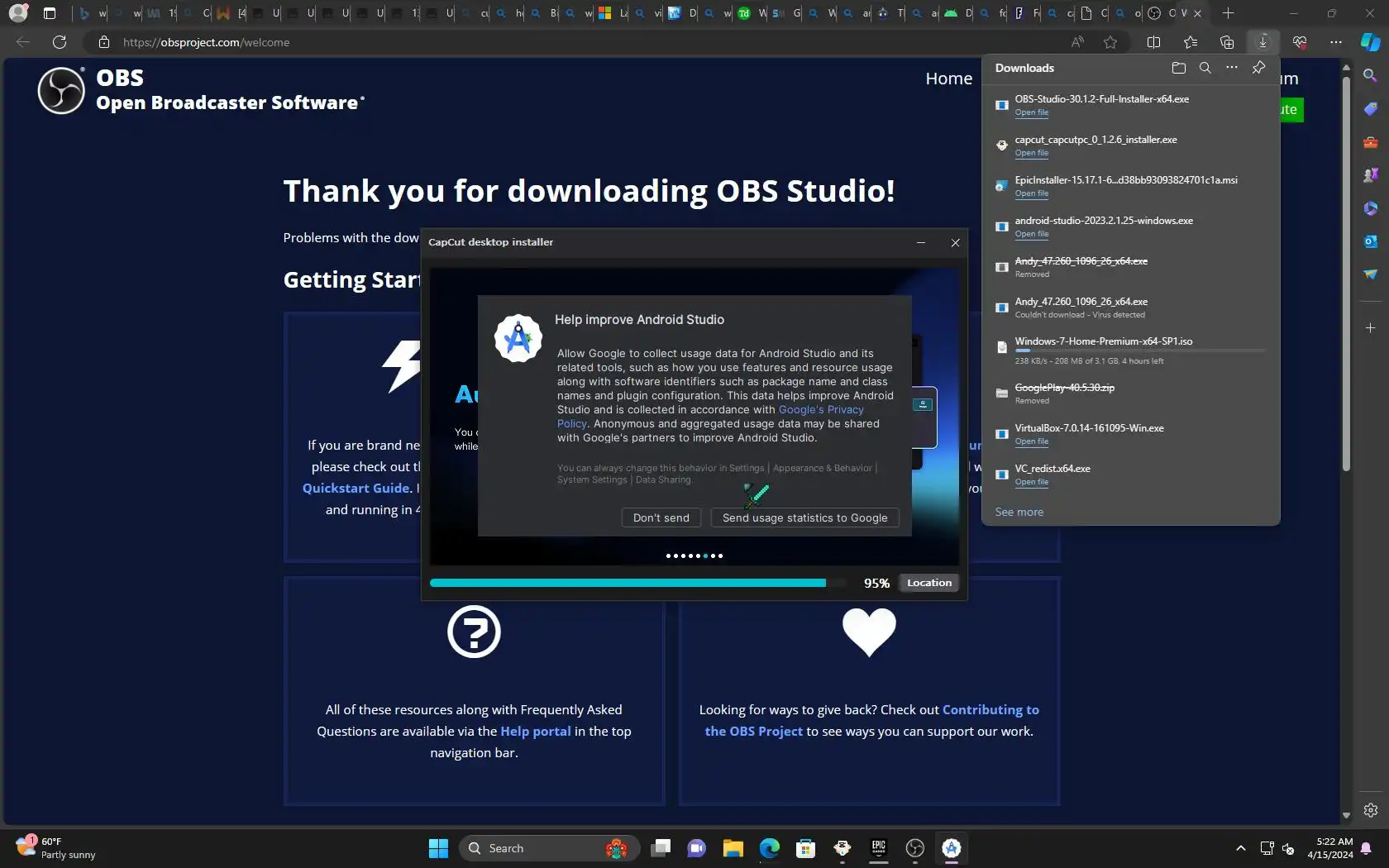Add an app to Edge's sidebar

pyautogui.click(x=1371, y=328)
